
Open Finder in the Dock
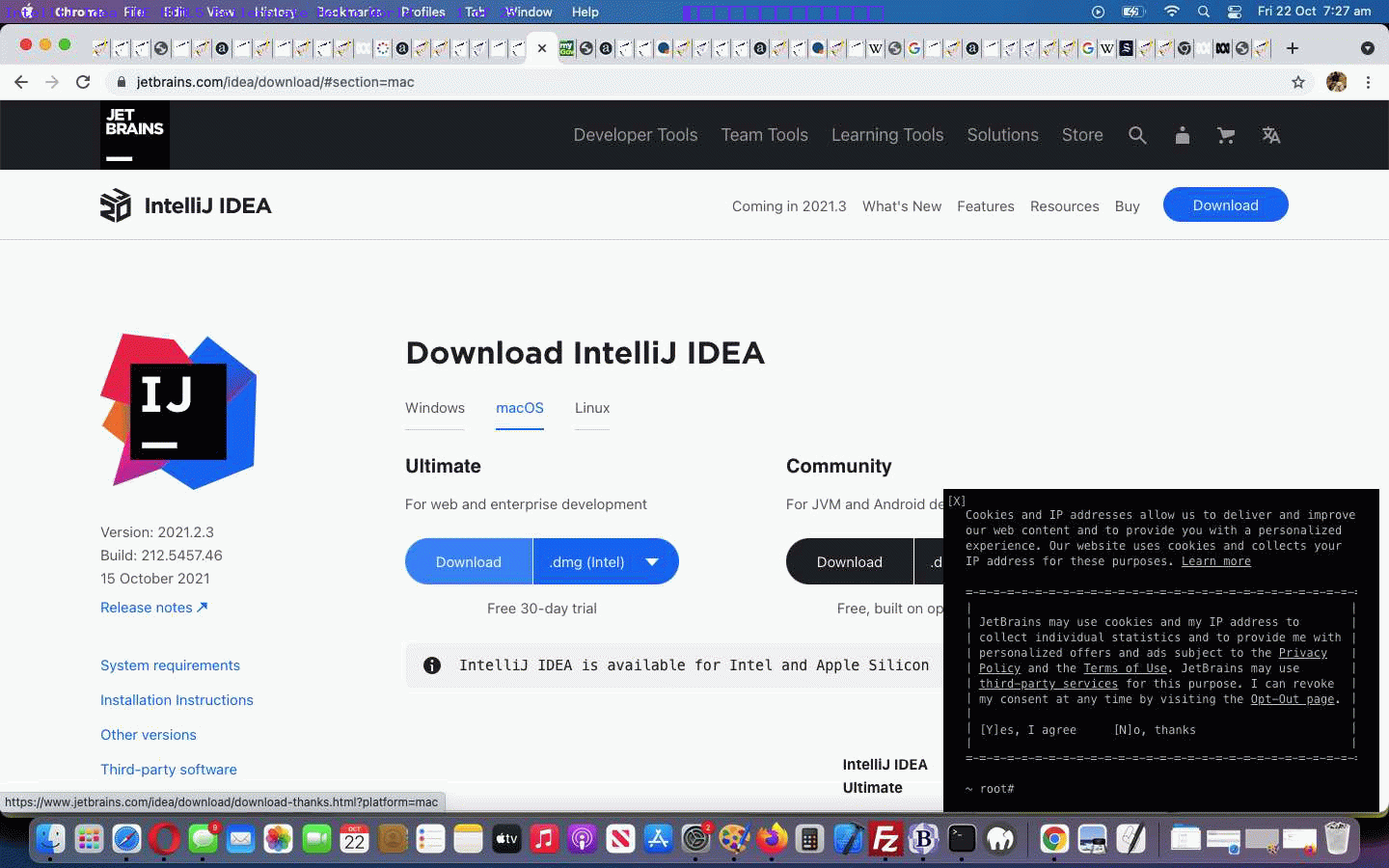click(x=50, y=839)
